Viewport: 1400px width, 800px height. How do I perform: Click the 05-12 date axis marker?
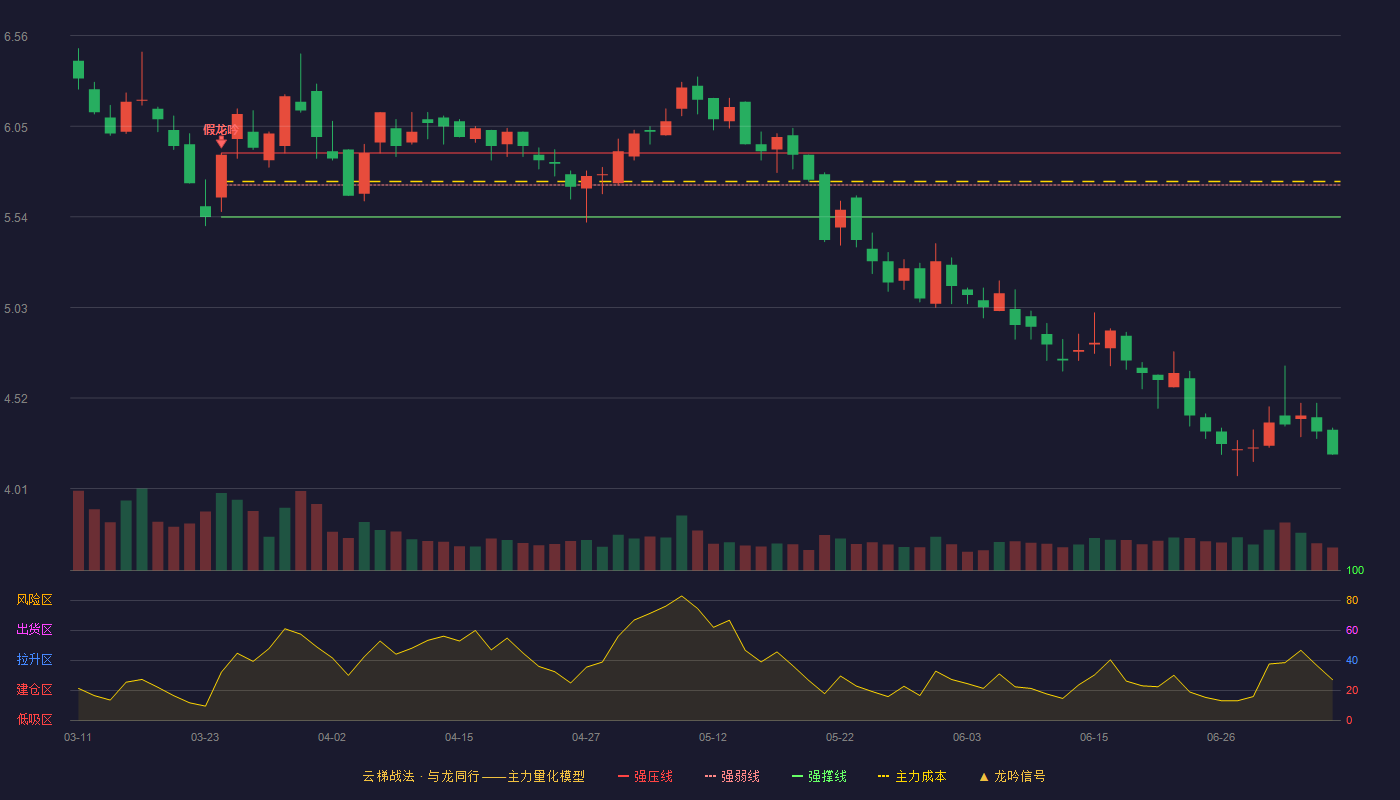(x=713, y=737)
